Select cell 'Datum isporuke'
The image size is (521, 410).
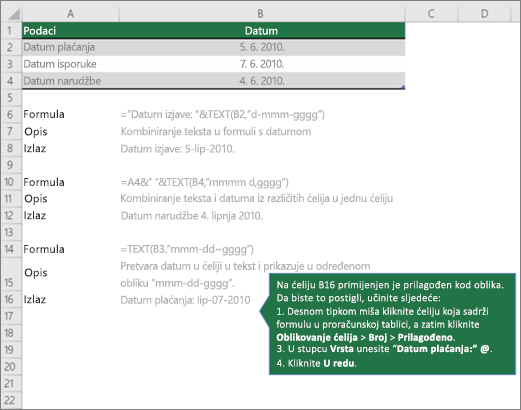[x=70, y=64]
